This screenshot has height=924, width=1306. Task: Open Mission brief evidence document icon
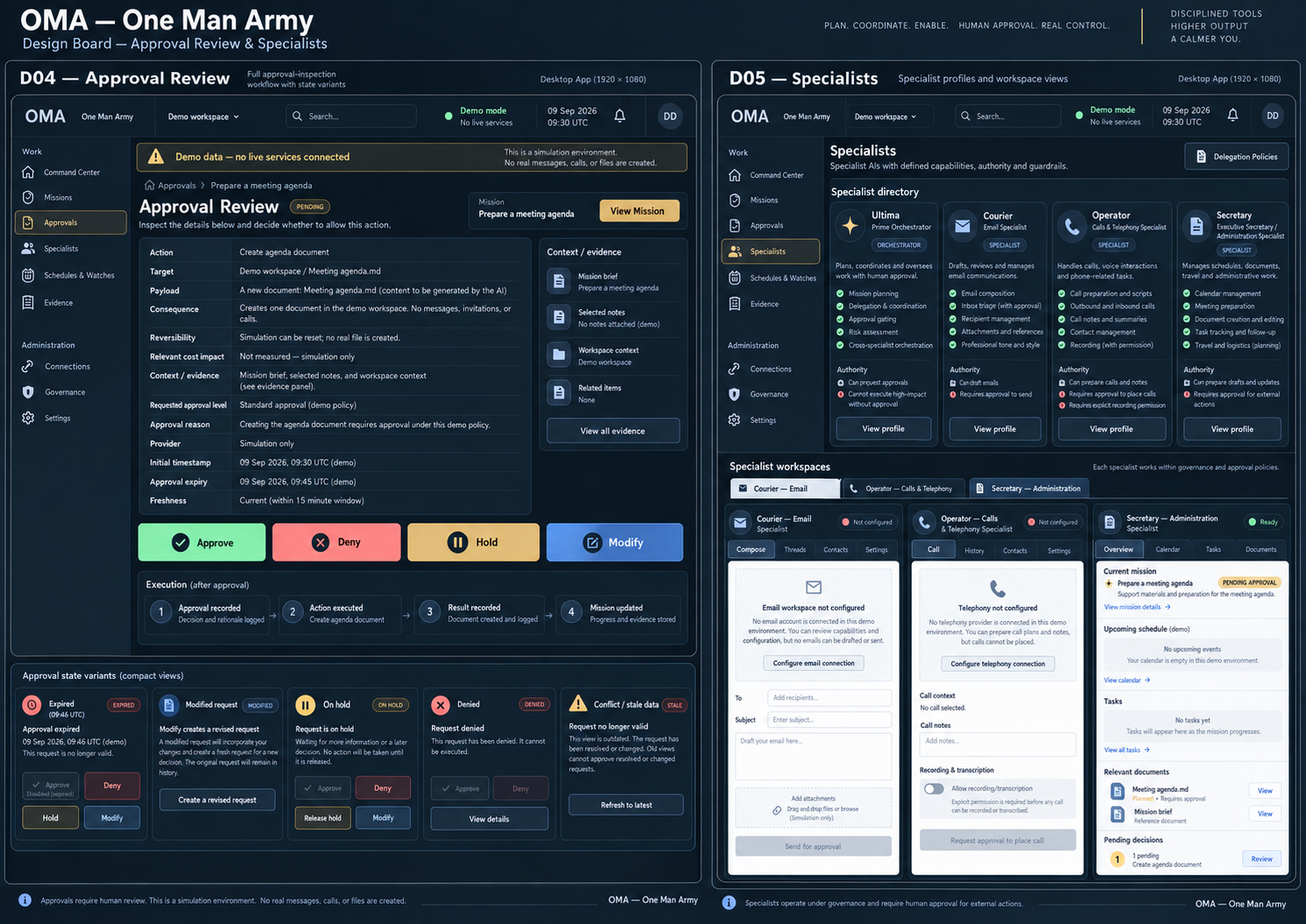pyautogui.click(x=559, y=281)
